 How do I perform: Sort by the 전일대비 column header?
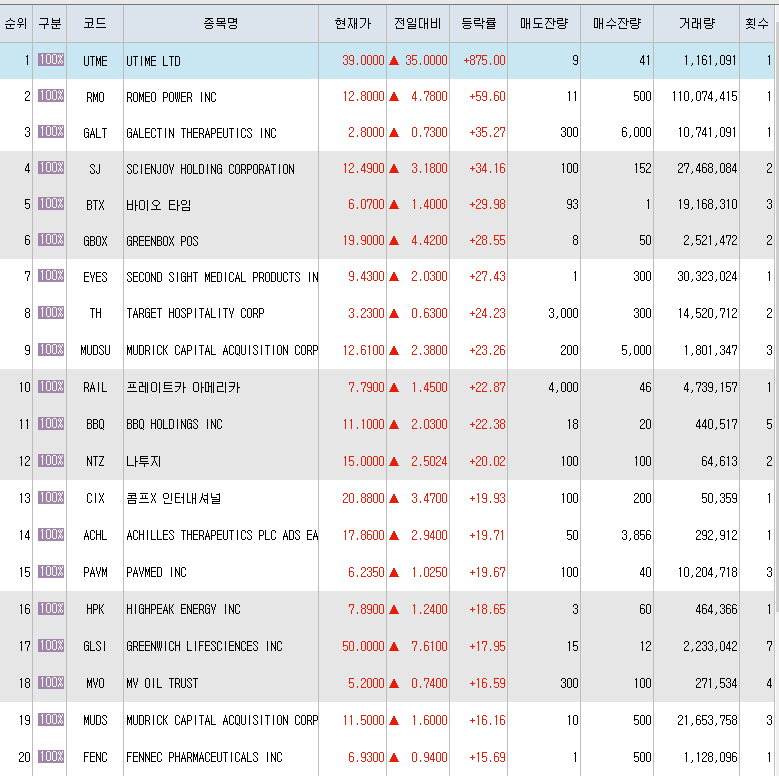(x=418, y=23)
